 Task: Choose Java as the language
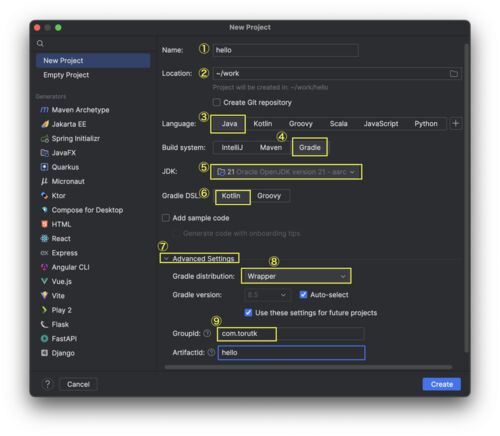229,124
